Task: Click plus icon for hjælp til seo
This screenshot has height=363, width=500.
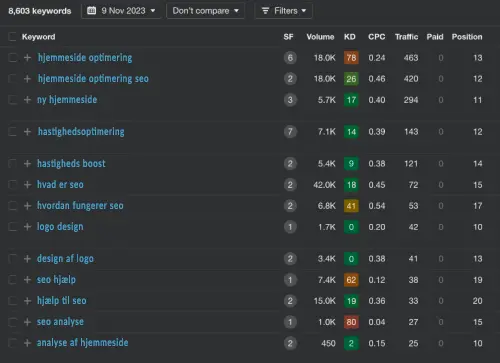Action: pos(27,301)
